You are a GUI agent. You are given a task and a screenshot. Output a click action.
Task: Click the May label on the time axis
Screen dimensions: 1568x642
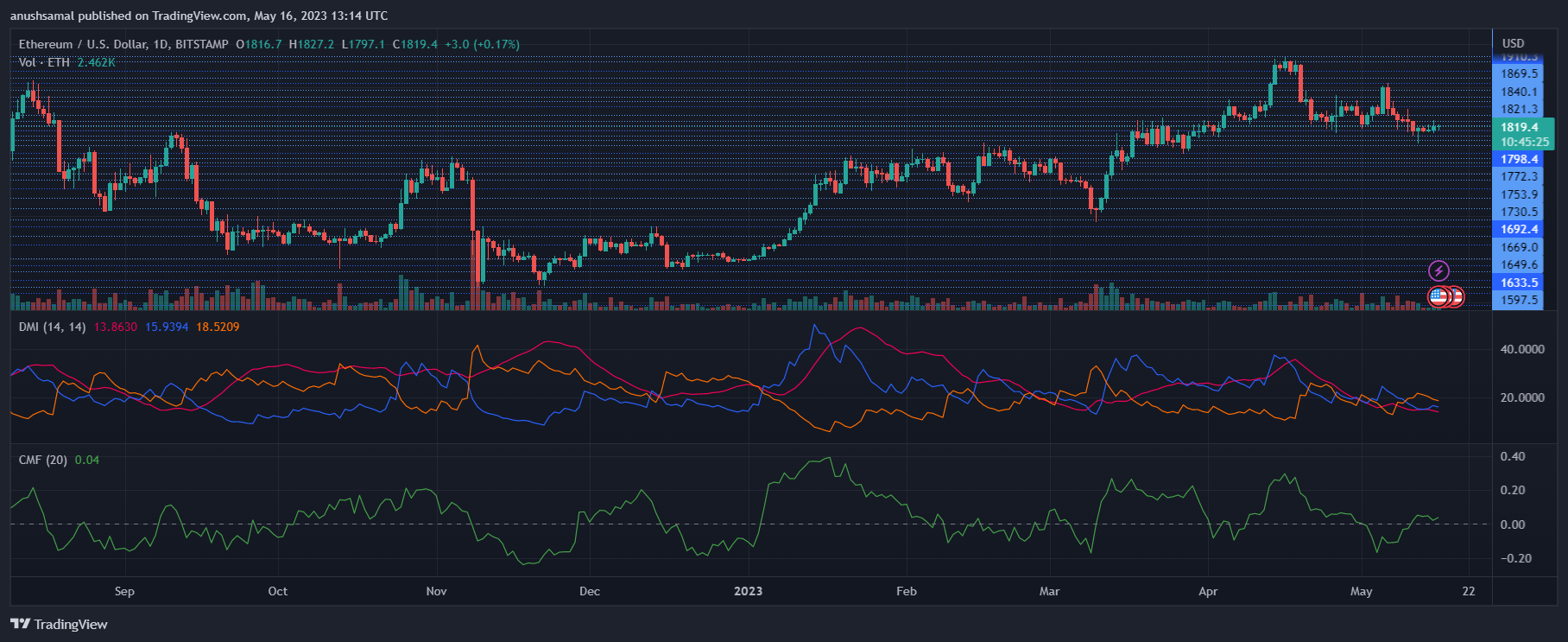[x=1361, y=591]
